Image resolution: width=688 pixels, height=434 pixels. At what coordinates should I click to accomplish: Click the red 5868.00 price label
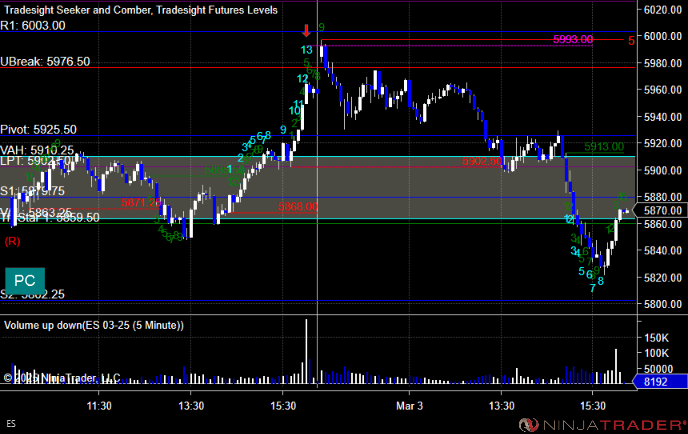click(298, 207)
